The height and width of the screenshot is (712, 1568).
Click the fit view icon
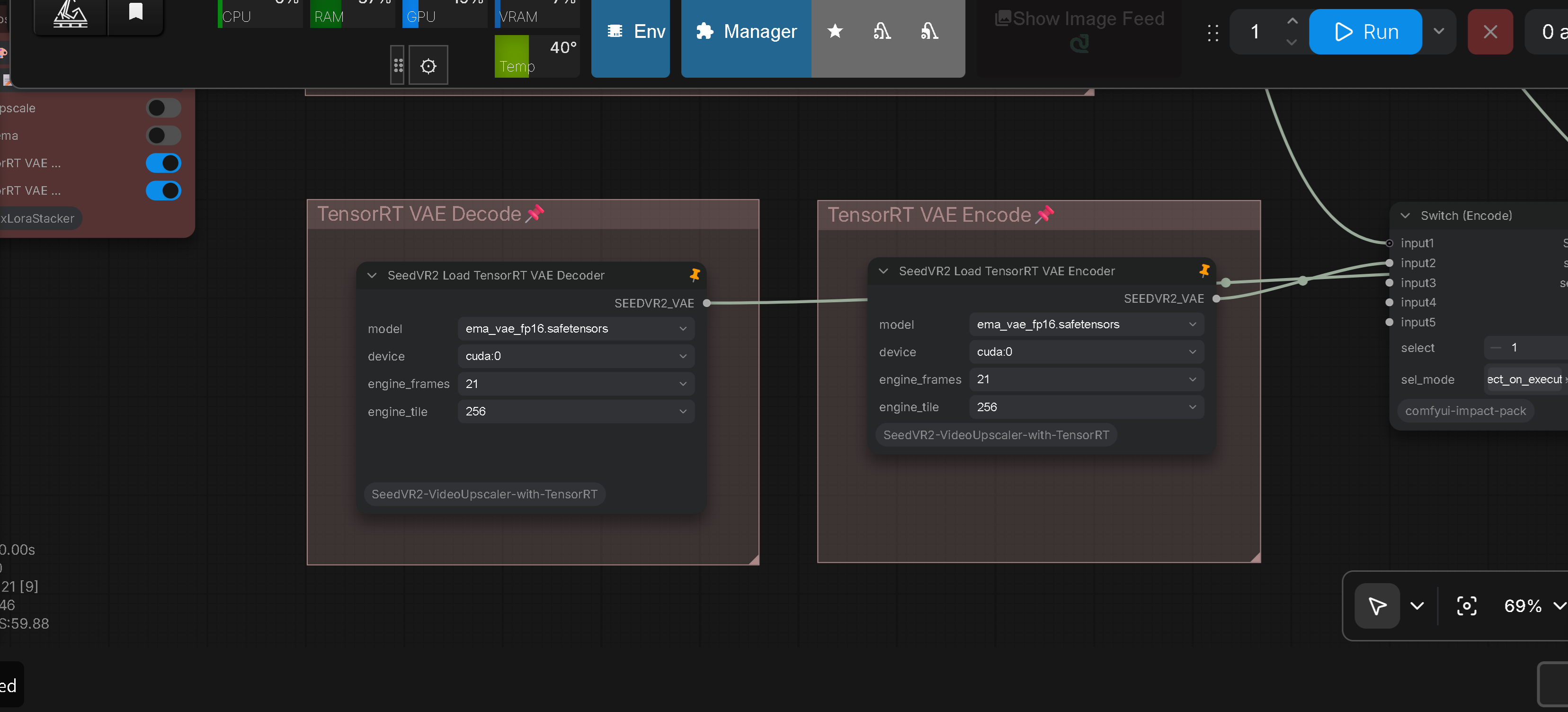(x=1466, y=606)
